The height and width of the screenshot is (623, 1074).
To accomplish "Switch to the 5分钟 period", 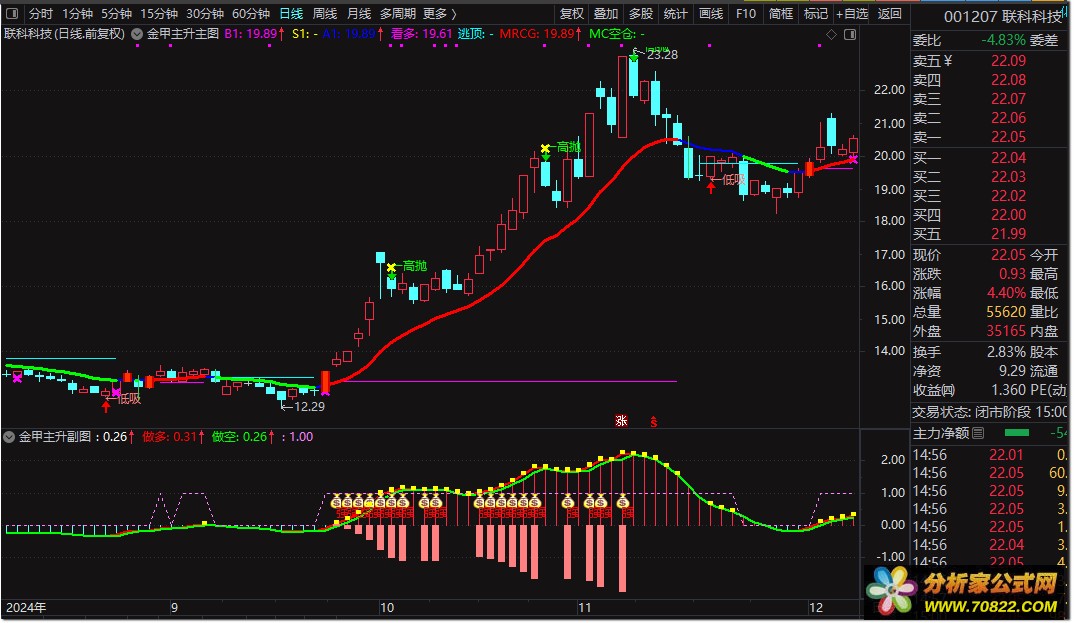I will click(116, 13).
